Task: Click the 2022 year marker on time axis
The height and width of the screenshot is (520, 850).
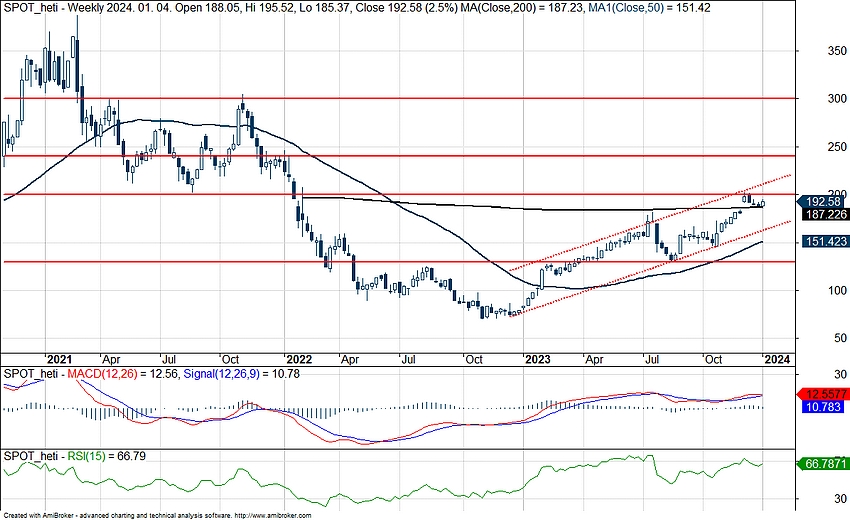Action: click(x=298, y=358)
